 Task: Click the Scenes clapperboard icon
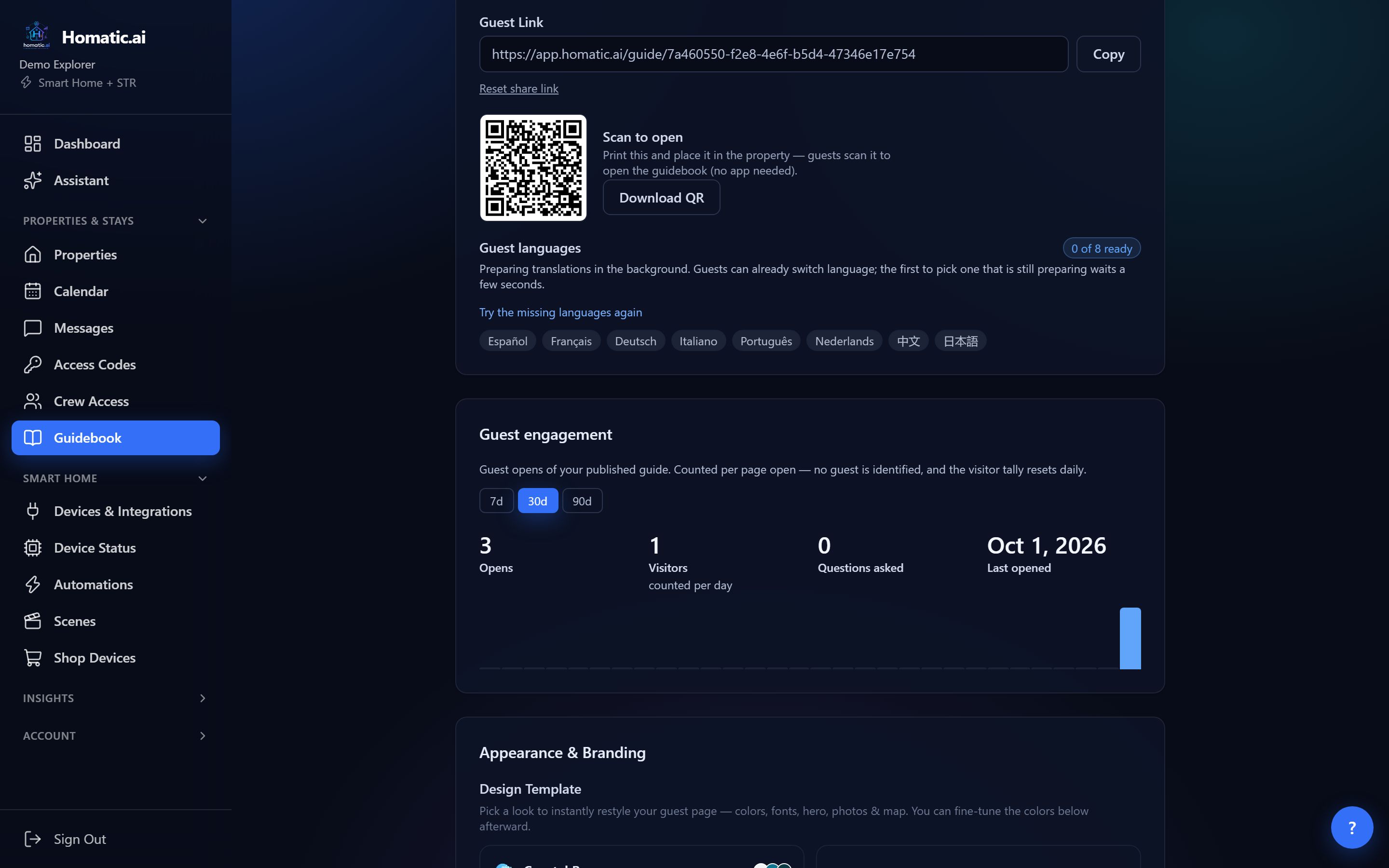33,621
